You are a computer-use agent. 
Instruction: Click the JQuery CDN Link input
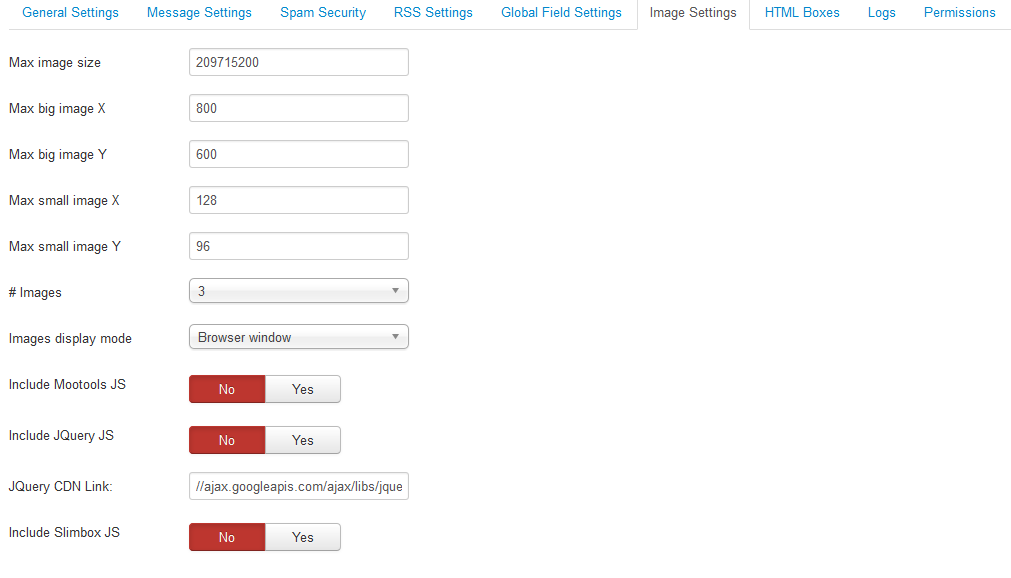pos(298,486)
